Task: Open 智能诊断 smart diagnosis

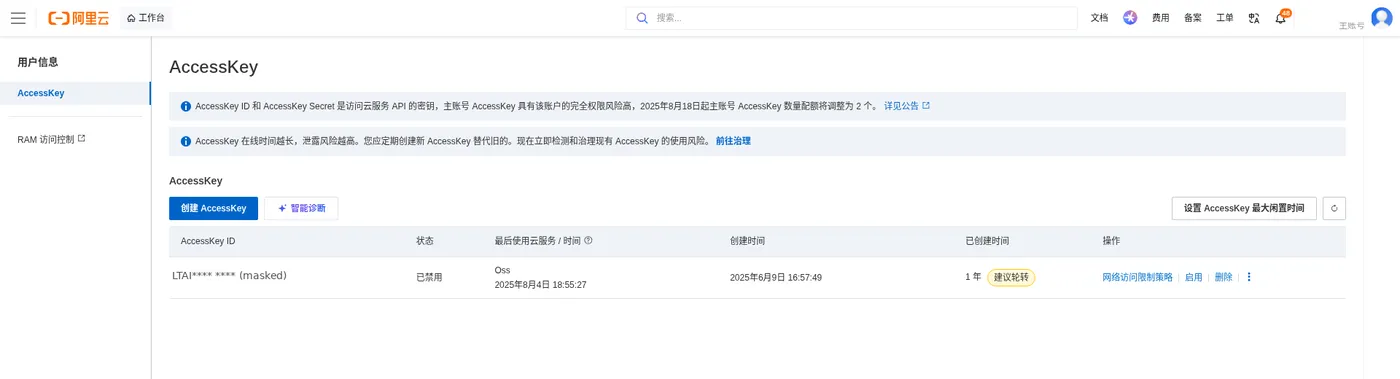Action: coord(301,208)
